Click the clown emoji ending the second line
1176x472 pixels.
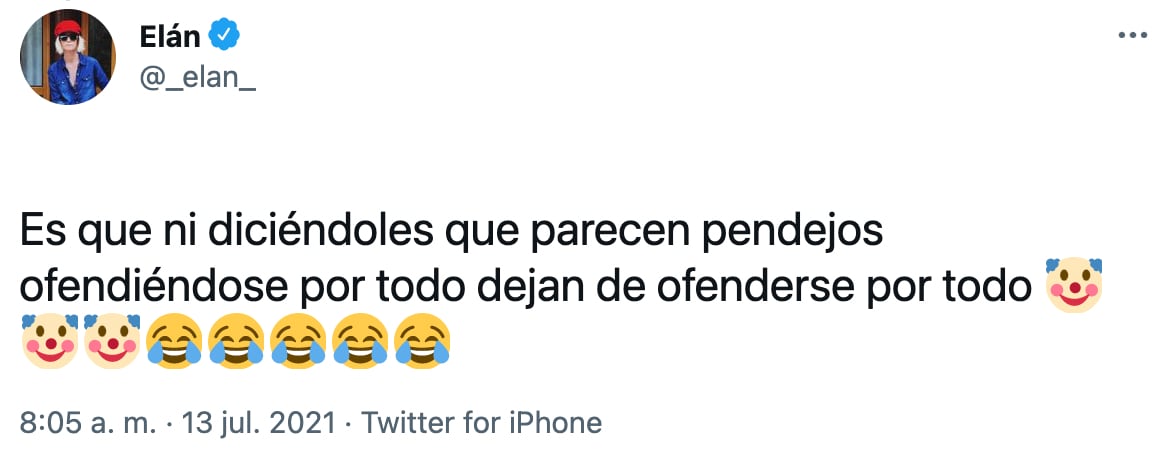[1073, 286]
